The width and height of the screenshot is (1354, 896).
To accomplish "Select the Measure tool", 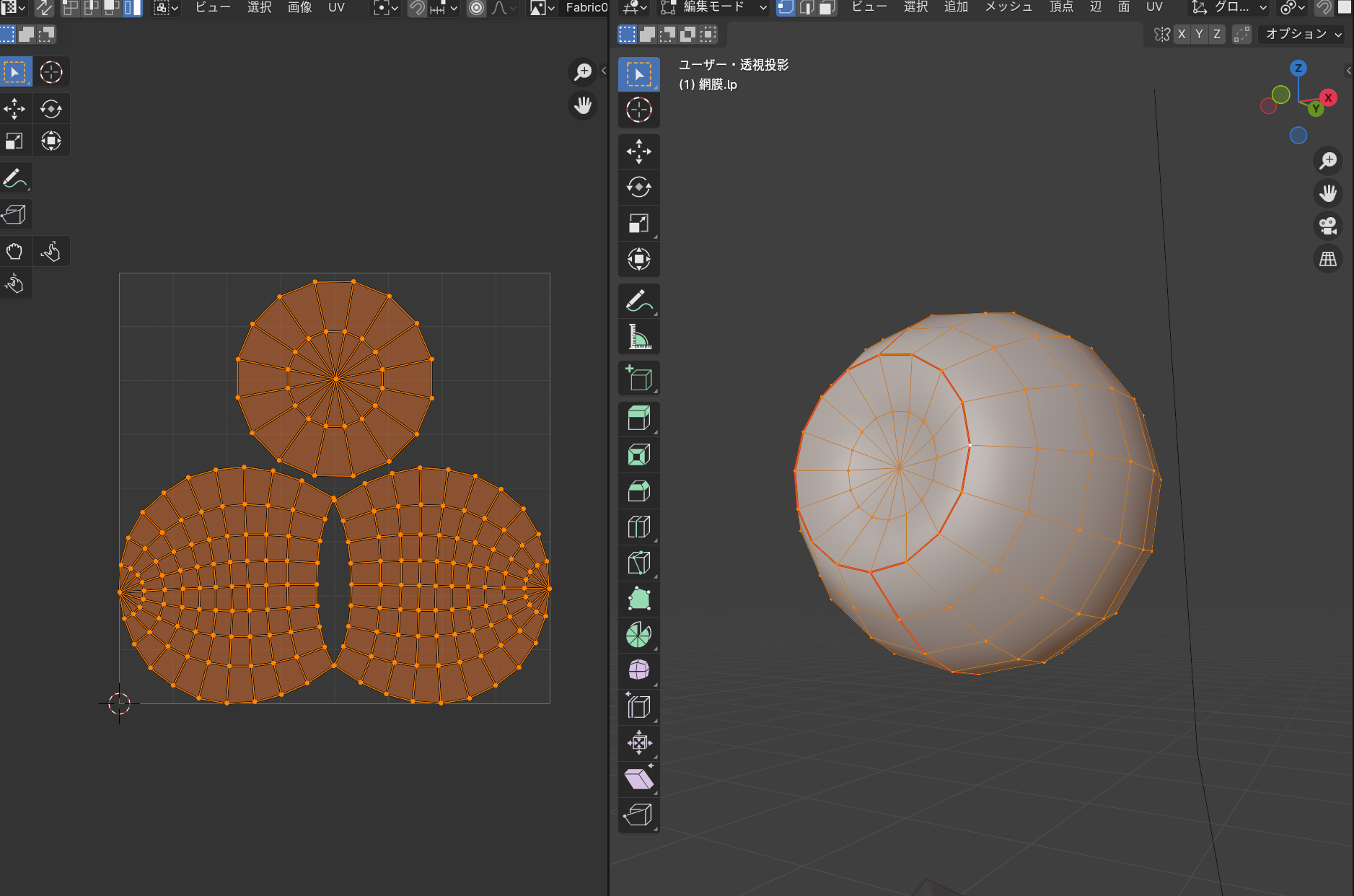I will [638, 337].
